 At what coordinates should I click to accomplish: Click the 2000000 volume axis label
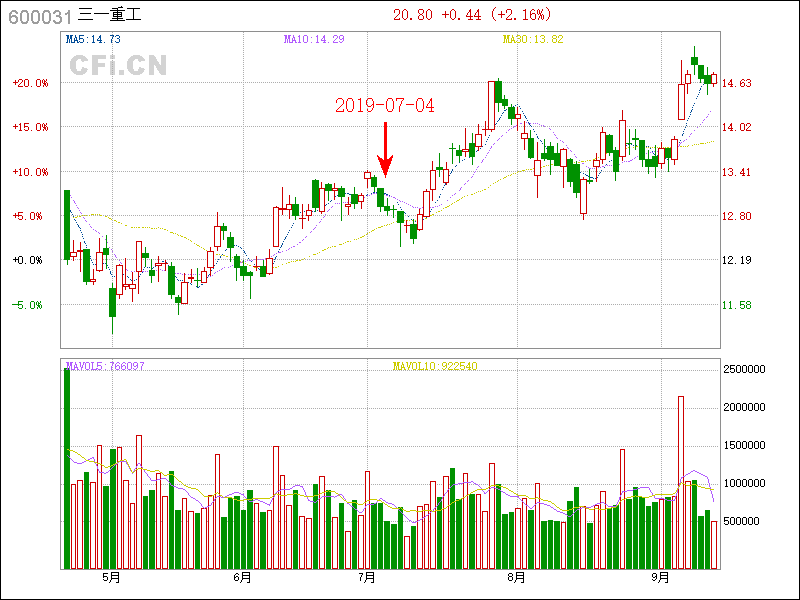pyautogui.click(x=744, y=407)
